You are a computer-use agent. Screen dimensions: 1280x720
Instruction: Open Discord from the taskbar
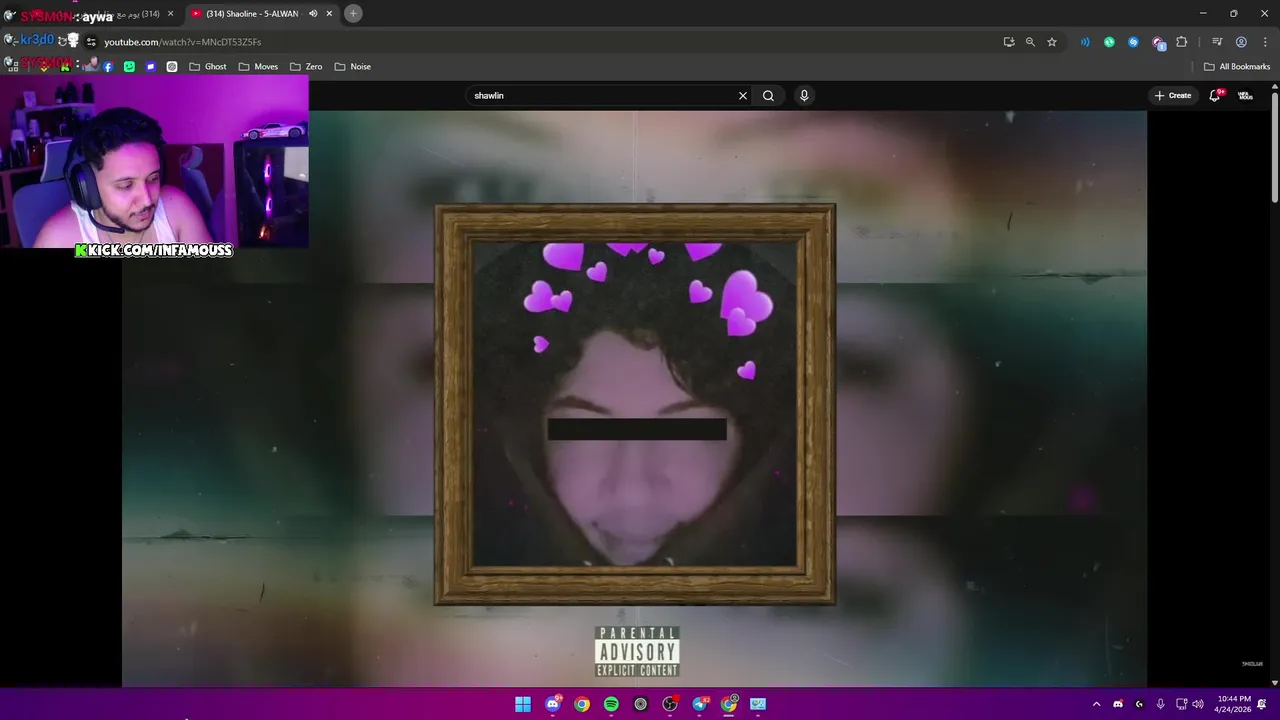[x=552, y=704]
